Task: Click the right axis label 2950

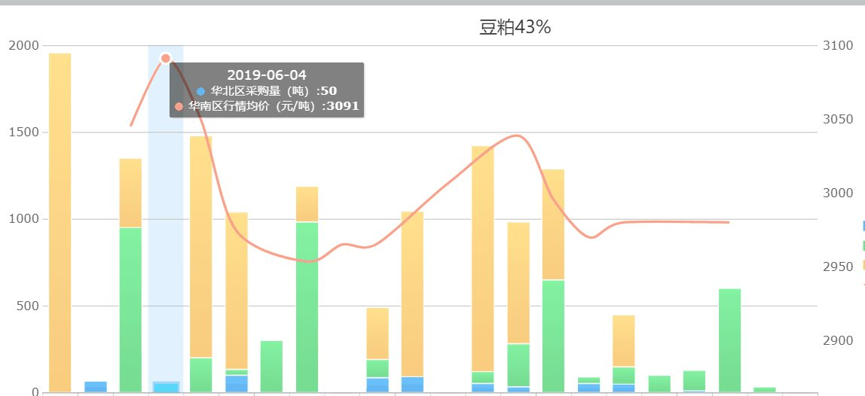Action: pyautogui.click(x=837, y=267)
